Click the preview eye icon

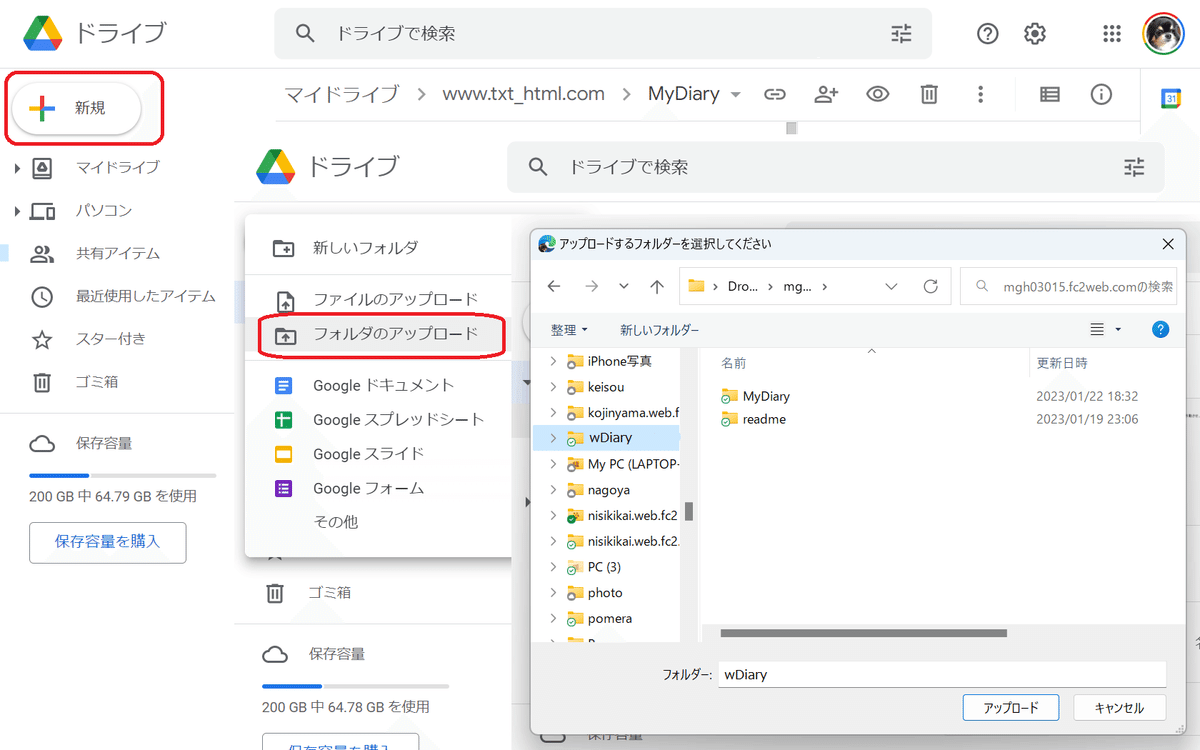coord(878,94)
